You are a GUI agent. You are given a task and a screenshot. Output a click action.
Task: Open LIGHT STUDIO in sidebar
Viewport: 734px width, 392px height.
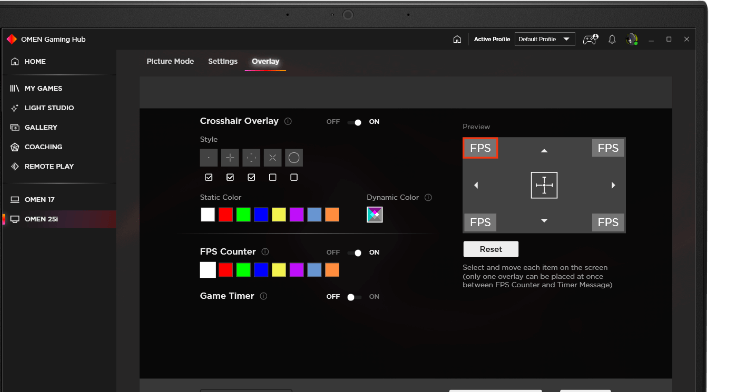[43, 108]
